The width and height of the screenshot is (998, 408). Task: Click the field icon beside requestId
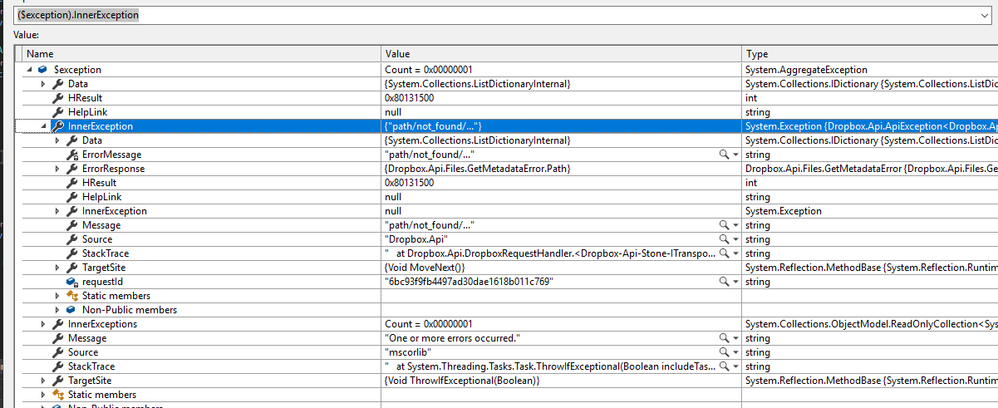71,281
